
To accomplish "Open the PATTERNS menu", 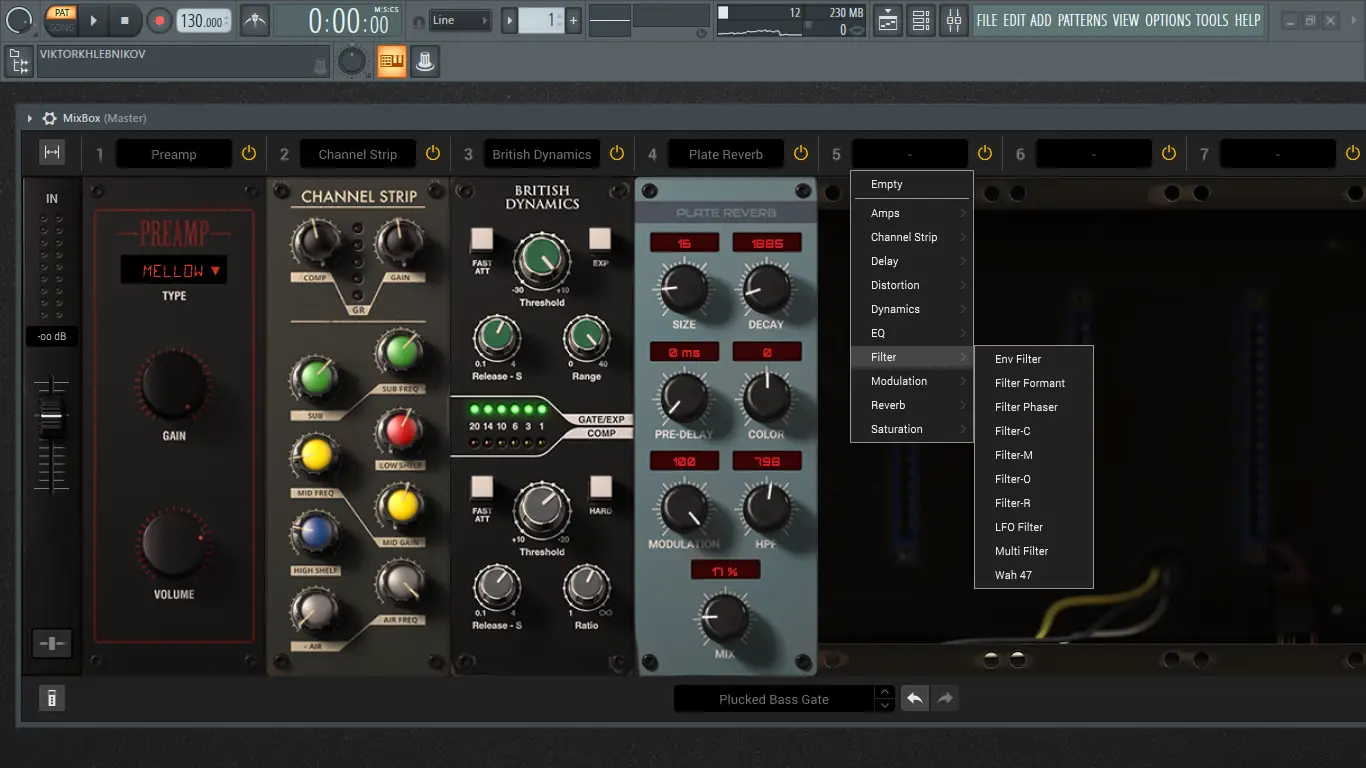I will pyautogui.click(x=1082, y=20).
